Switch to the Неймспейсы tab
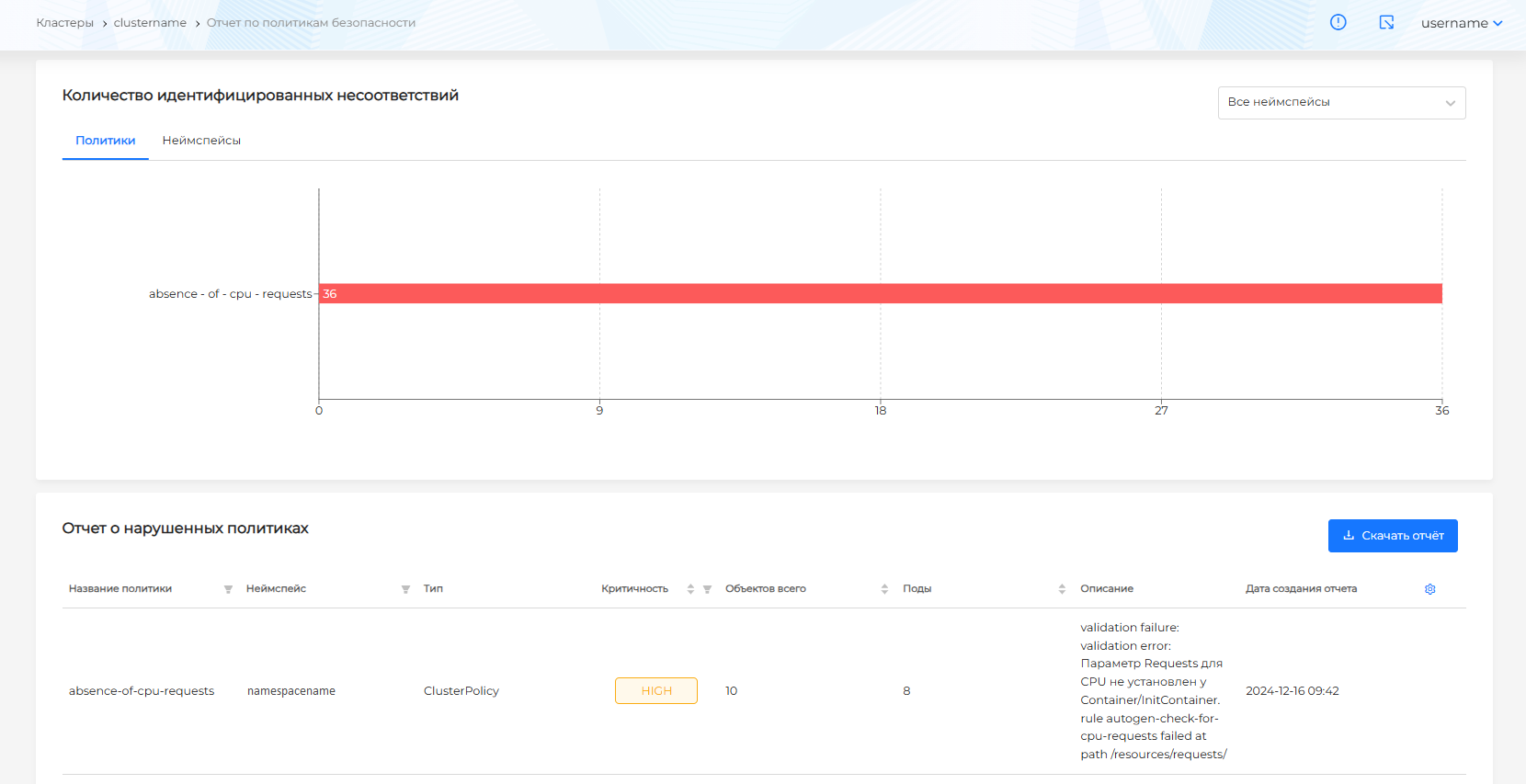Image resolution: width=1526 pixels, height=784 pixels. point(201,141)
